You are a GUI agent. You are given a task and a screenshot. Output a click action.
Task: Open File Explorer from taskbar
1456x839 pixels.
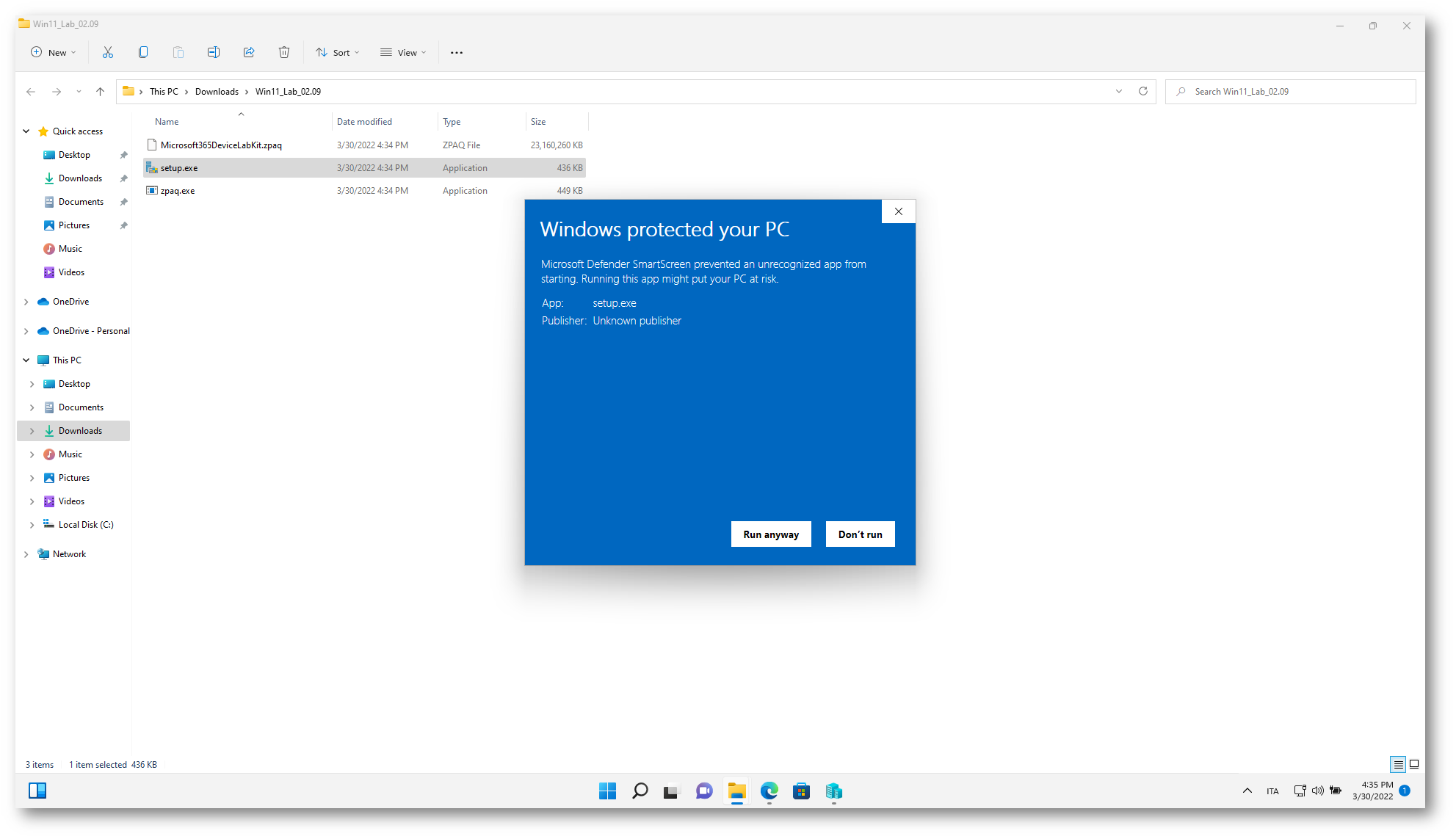[736, 791]
